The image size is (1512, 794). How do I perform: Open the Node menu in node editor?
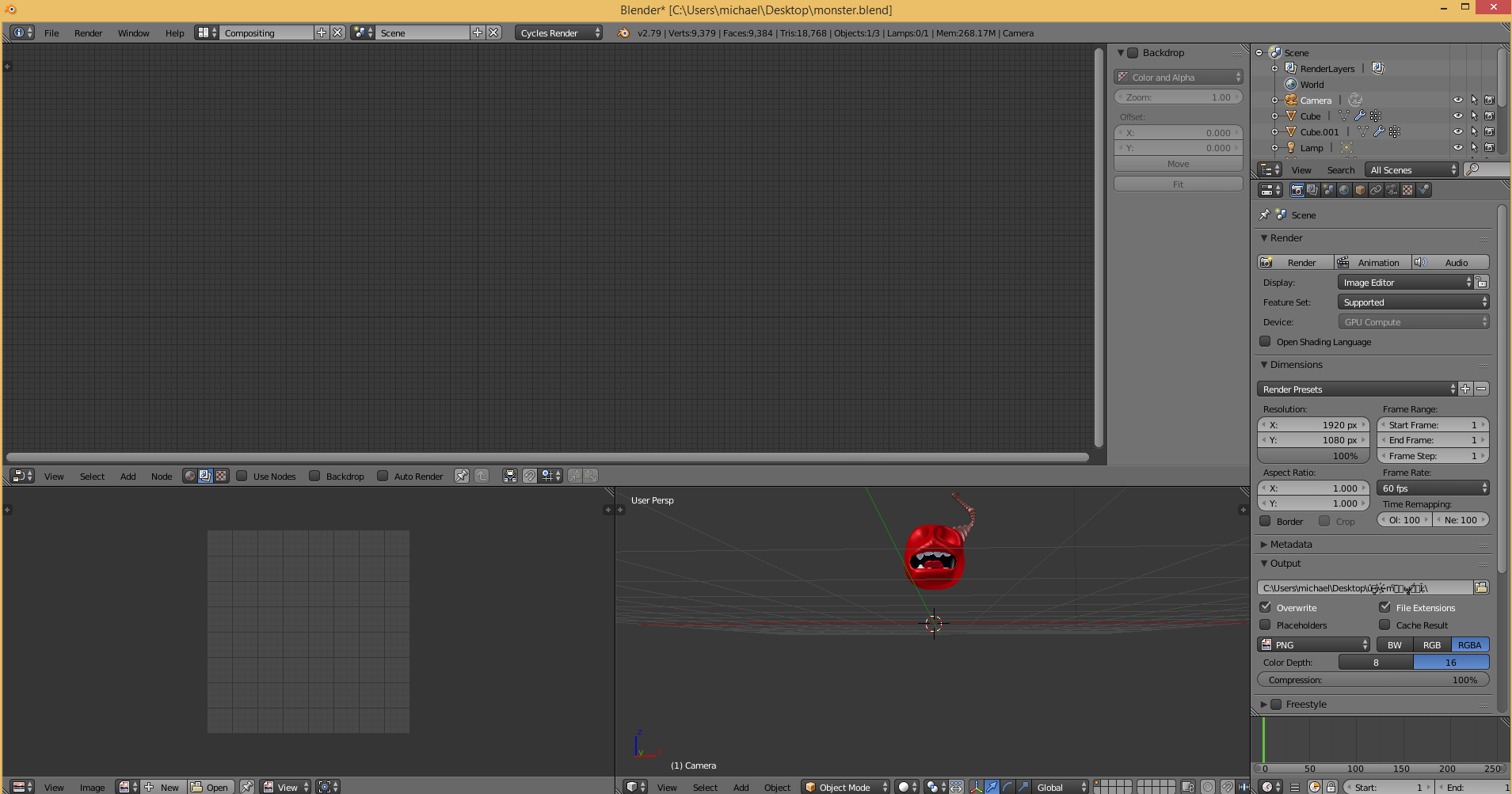[162, 477]
